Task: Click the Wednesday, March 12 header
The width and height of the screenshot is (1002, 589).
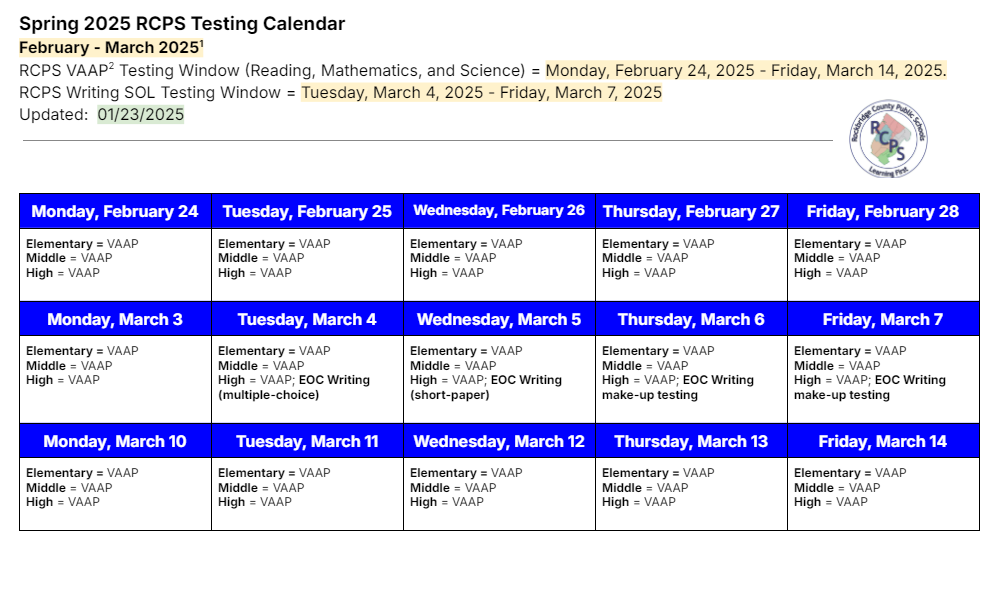Action: pos(499,441)
